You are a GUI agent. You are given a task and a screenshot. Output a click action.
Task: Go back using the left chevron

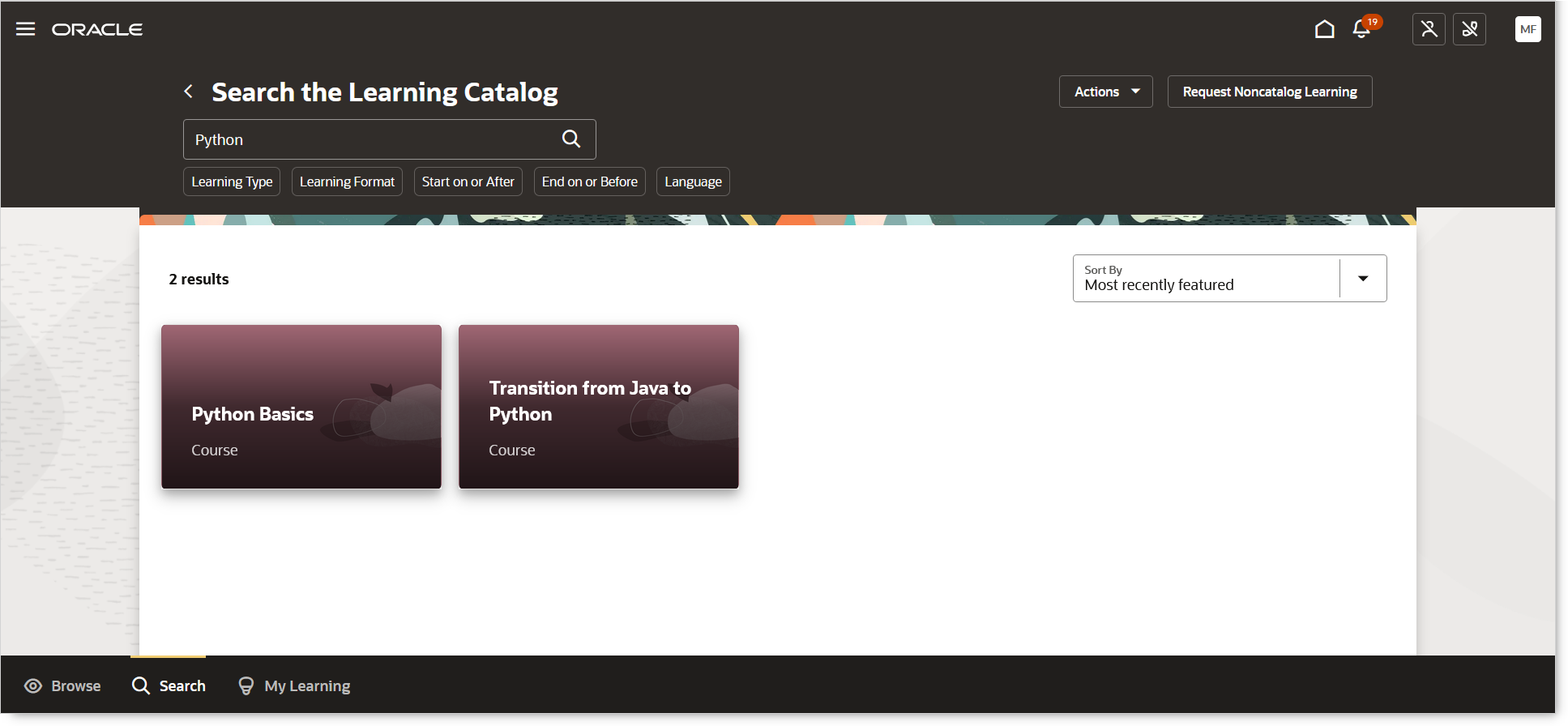(188, 92)
